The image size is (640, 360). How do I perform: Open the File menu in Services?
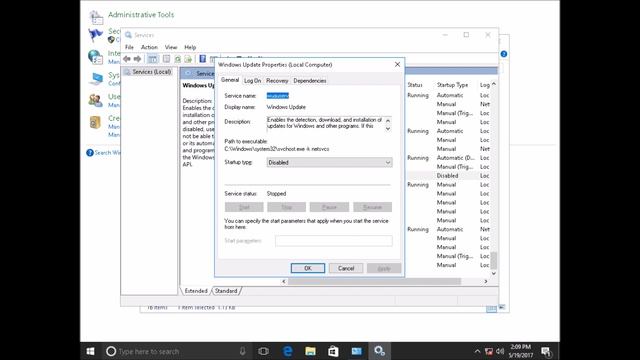pos(129,47)
